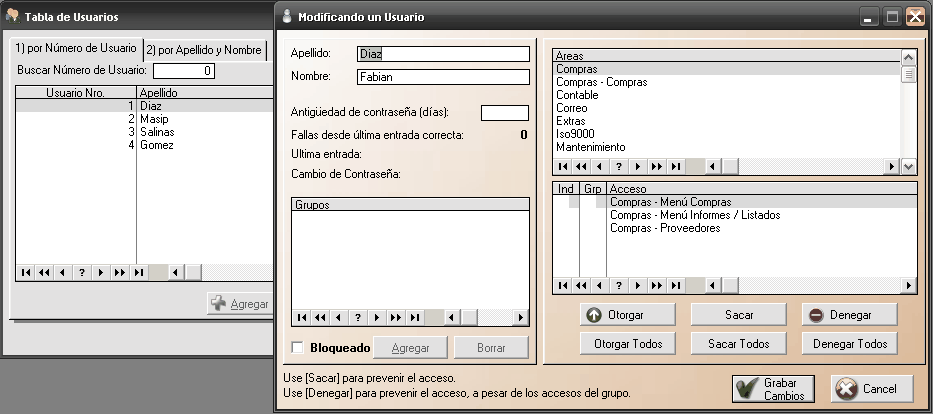Advance to next record in Acceso navigator
This screenshot has height=414, width=933.
point(638,285)
